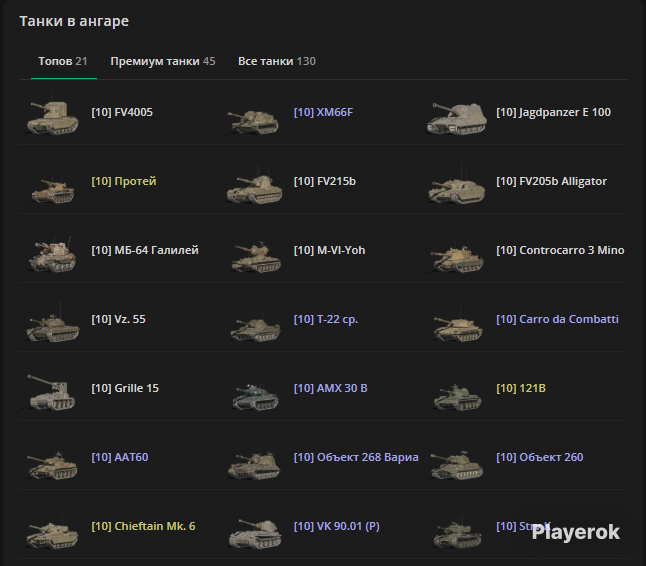The height and width of the screenshot is (566, 646).
Task: Click the Объект 260 tank icon
Action: point(456,465)
